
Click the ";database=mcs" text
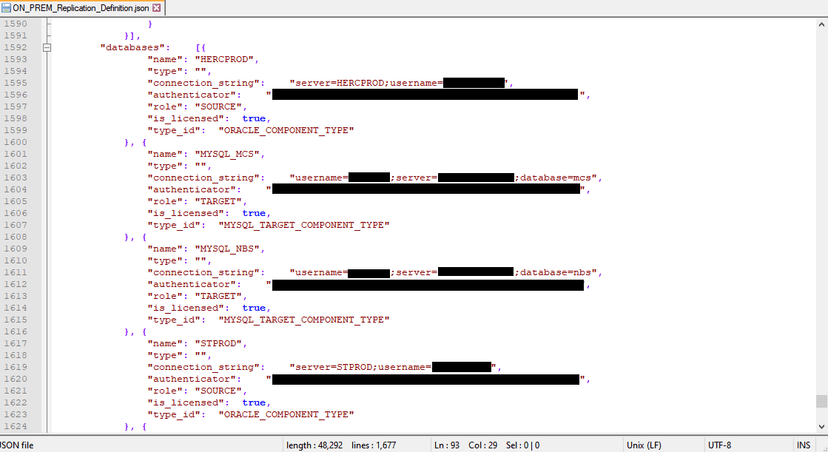[x=553, y=178]
